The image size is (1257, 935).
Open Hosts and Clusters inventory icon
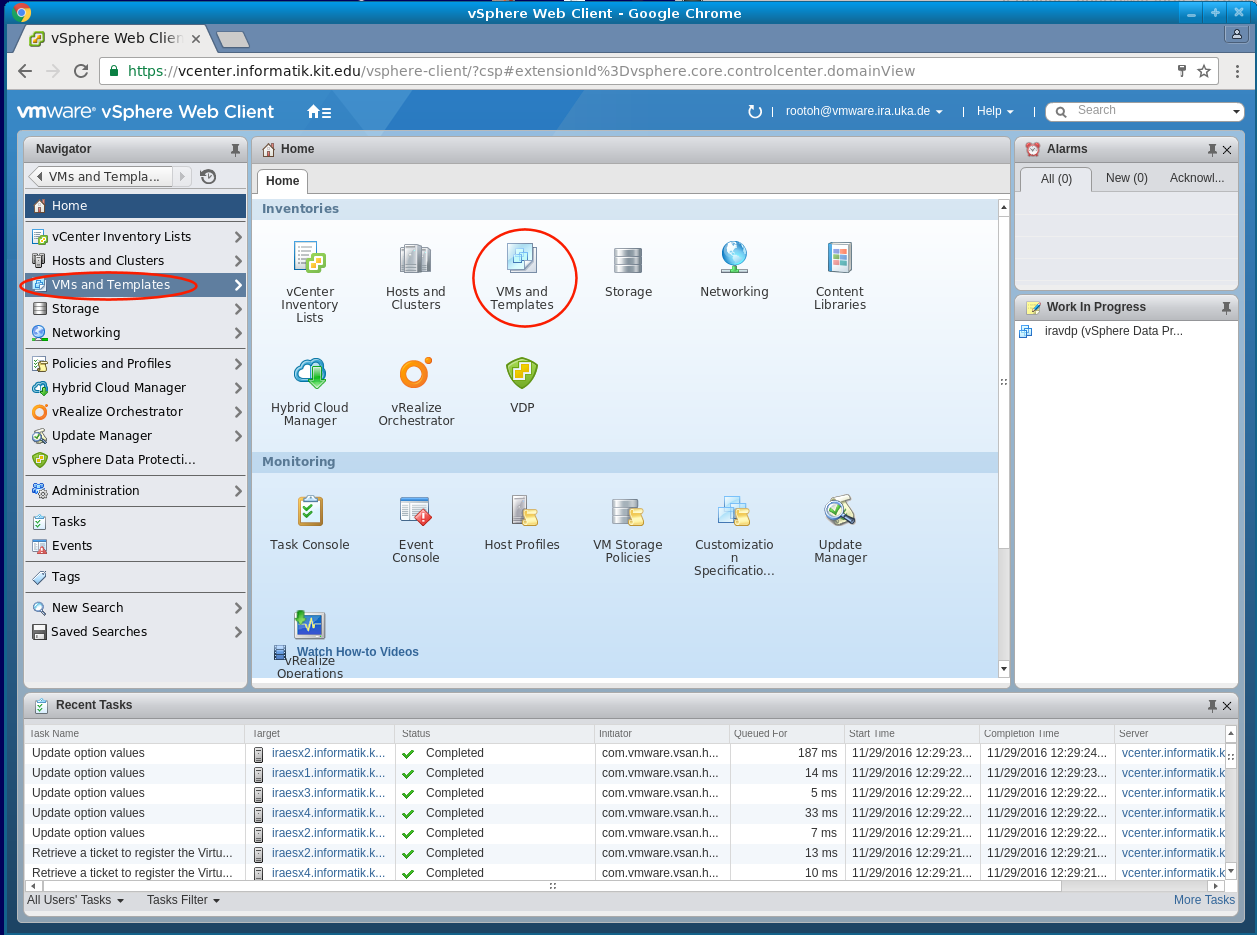pos(416,258)
